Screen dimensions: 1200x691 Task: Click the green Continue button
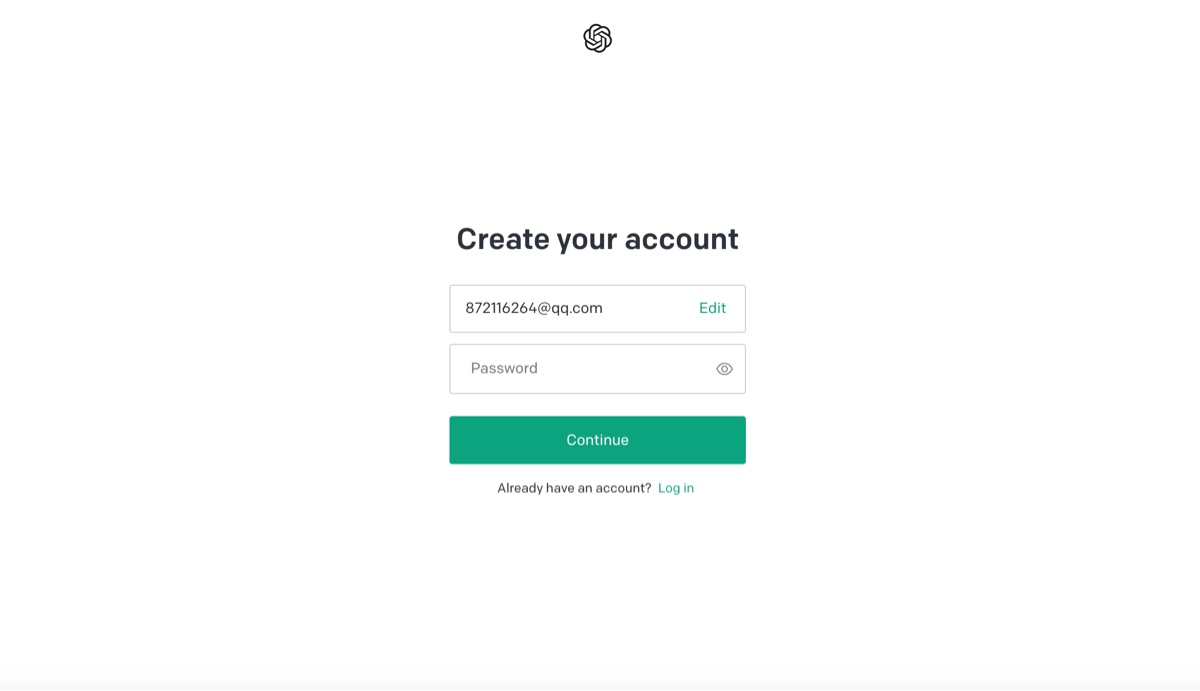click(x=597, y=440)
